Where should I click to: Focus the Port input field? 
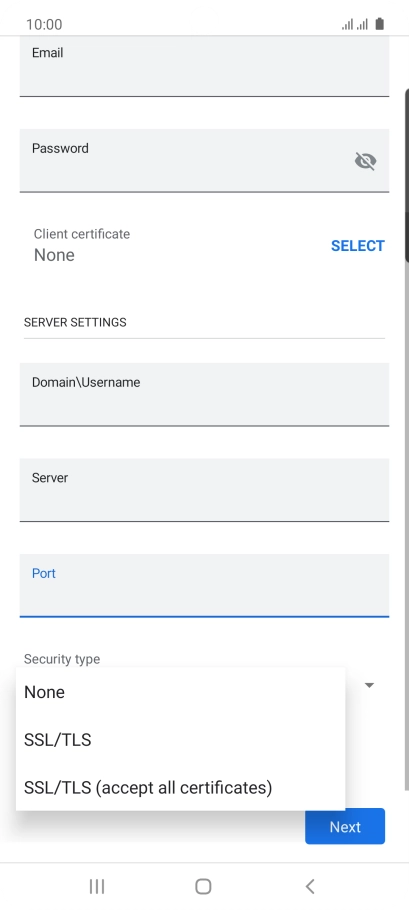pyautogui.click(x=204, y=585)
